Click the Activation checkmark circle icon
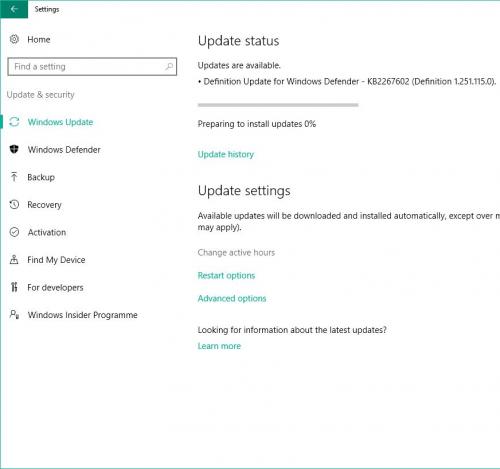 [x=14, y=232]
